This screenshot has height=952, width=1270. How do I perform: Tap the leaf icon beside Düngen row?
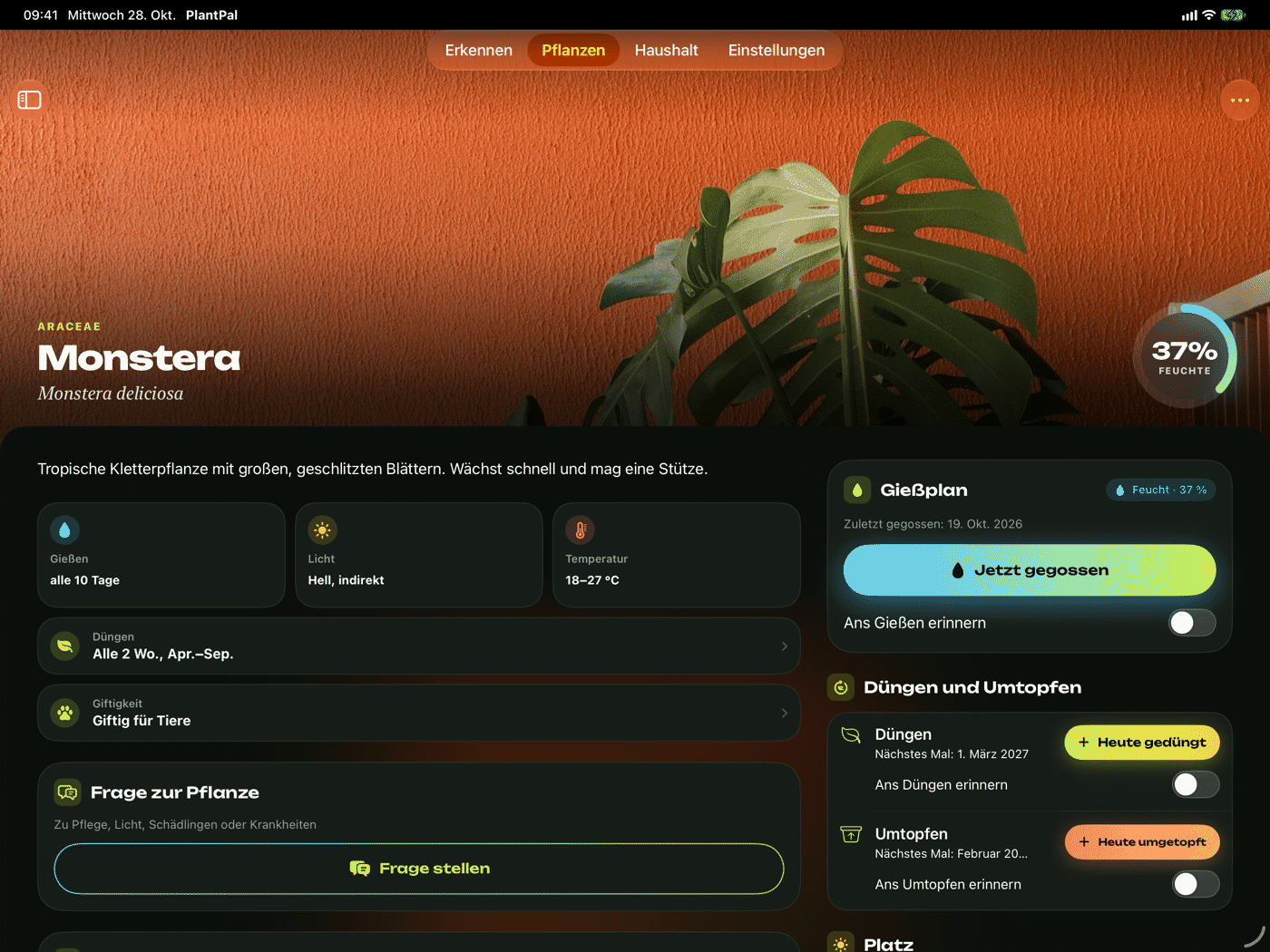[65, 646]
